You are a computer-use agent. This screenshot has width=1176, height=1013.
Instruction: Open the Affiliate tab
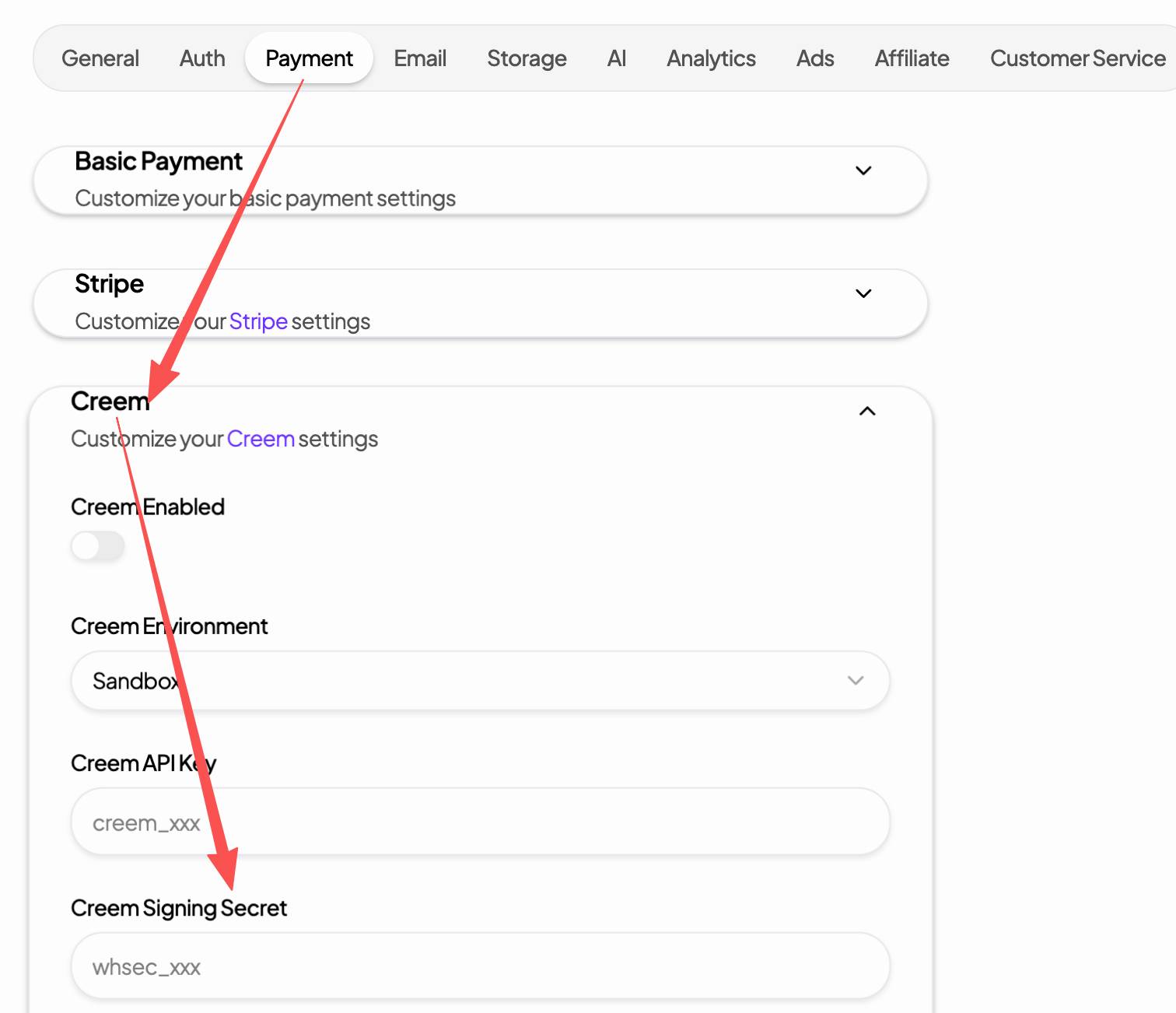pyautogui.click(x=912, y=58)
